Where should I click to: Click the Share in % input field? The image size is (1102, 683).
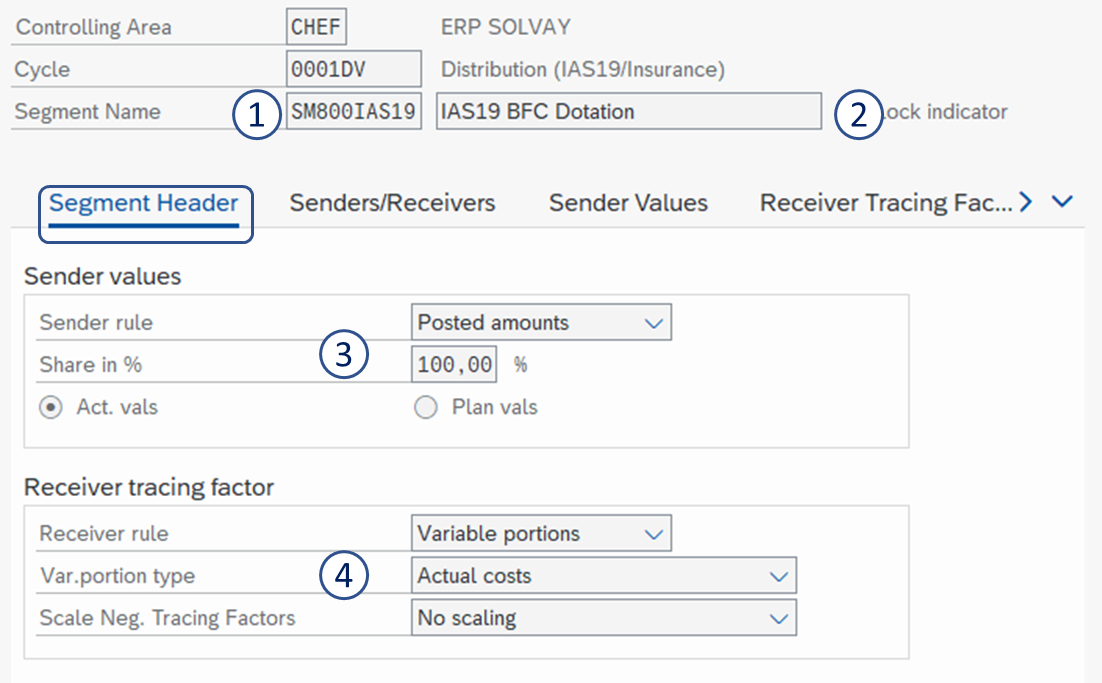[453, 365]
